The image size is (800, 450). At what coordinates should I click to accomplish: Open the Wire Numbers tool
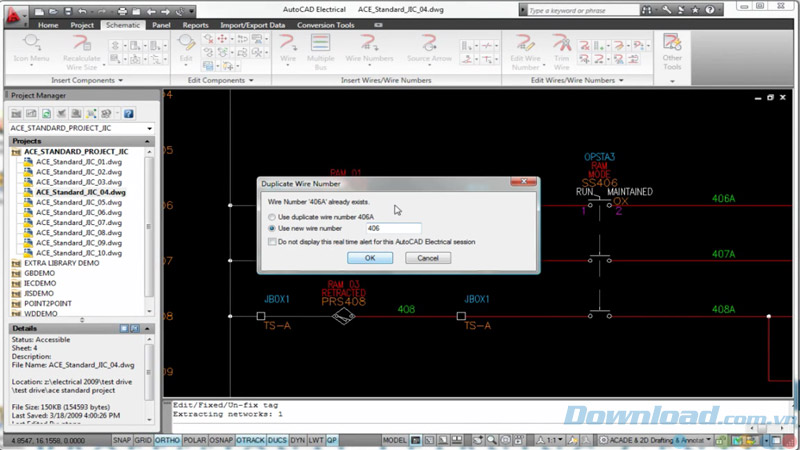(x=369, y=48)
